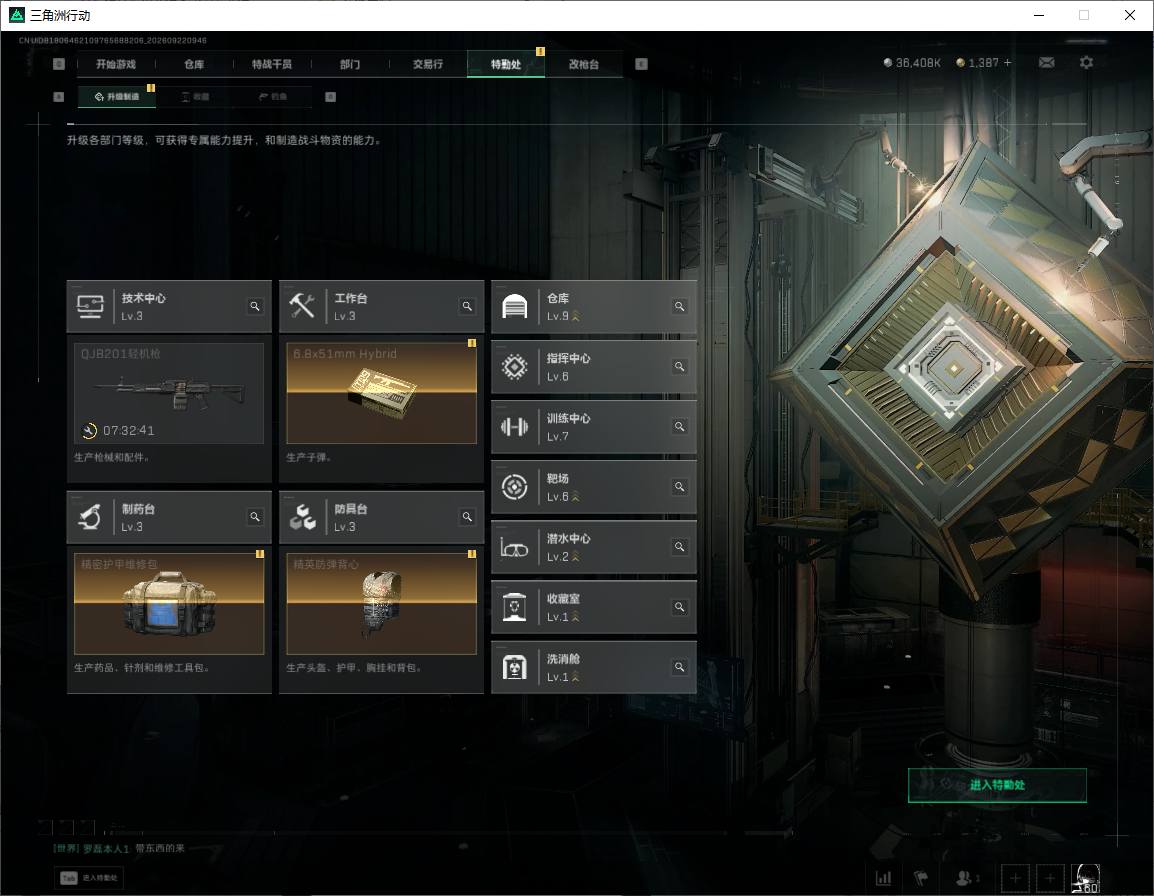Image resolution: width=1154 pixels, height=896 pixels.
Task: Click the flag icon in bottom bar
Action: (921, 878)
